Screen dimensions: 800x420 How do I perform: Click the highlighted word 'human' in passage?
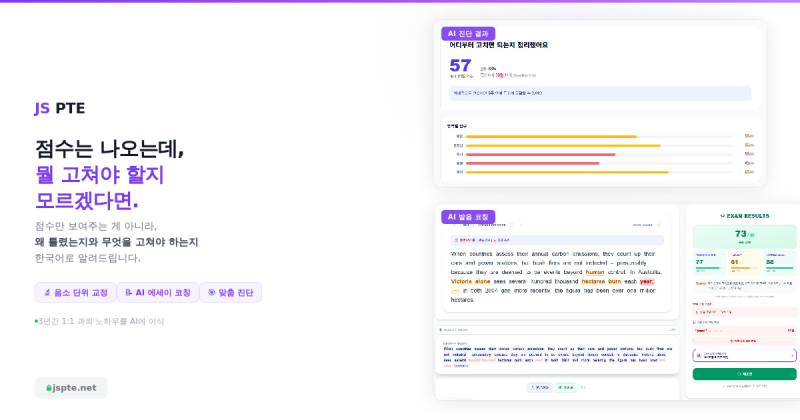point(595,272)
